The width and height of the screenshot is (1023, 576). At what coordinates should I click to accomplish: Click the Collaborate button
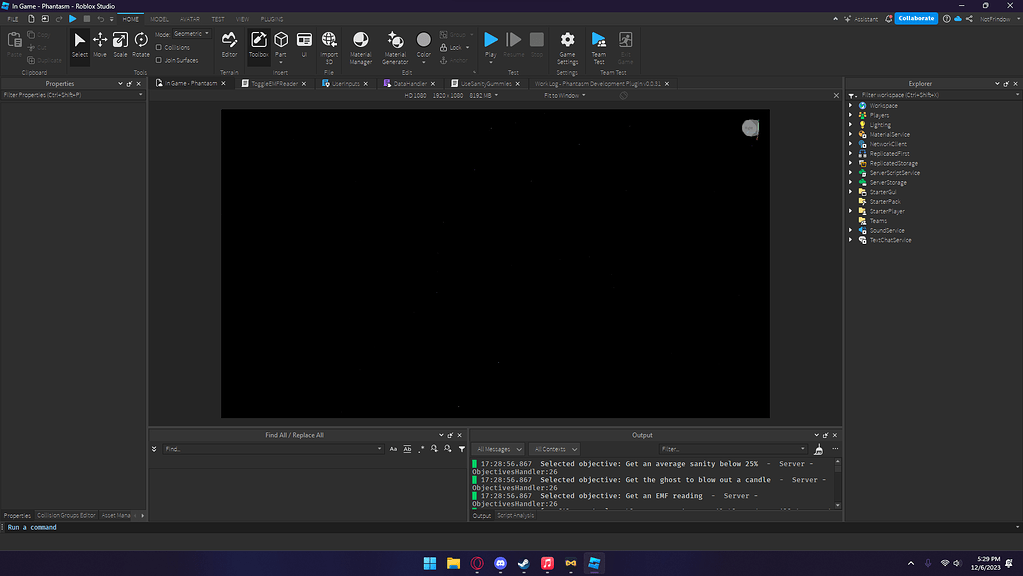[915, 18]
